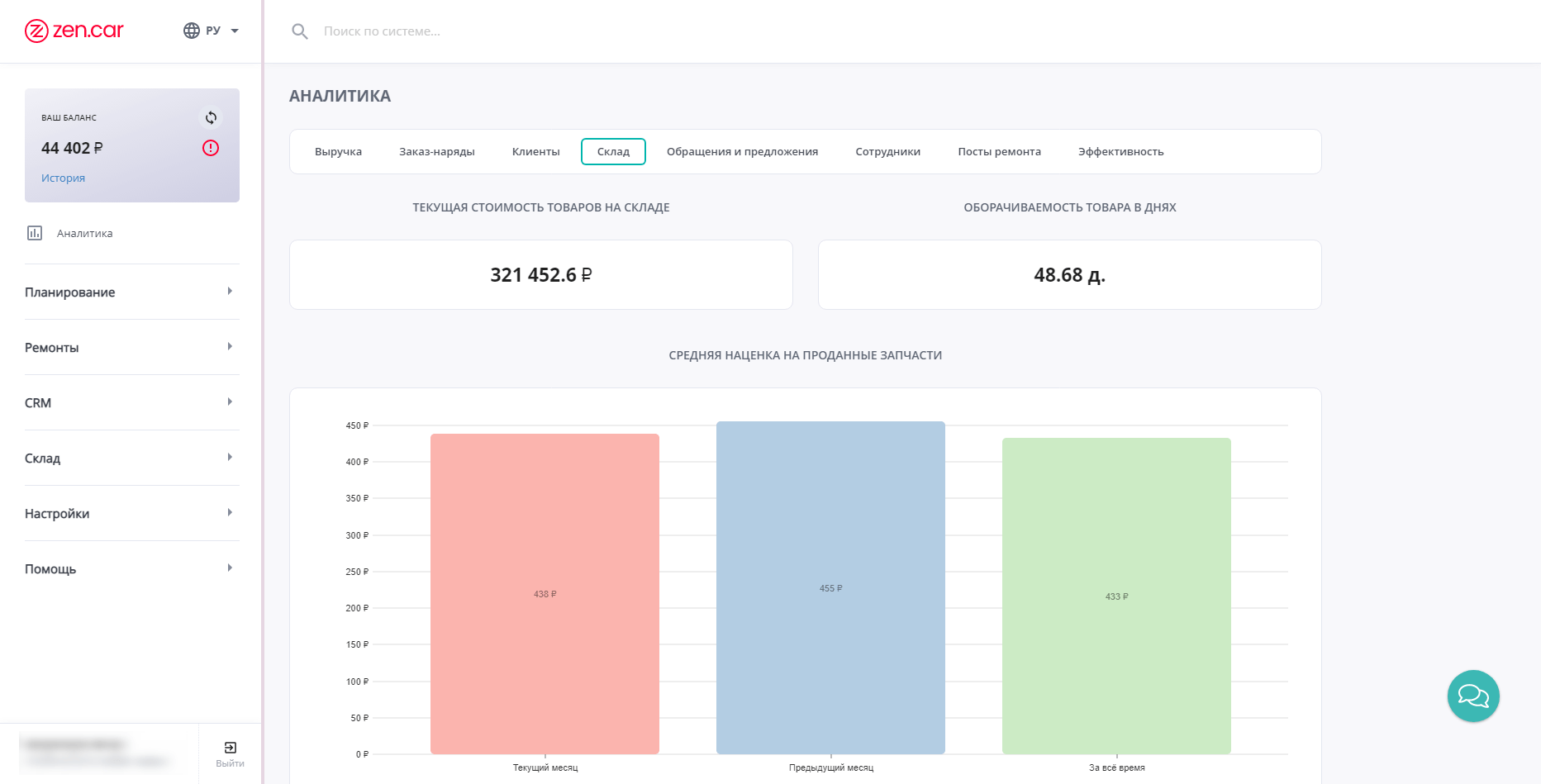Click the Текущая стоимость товаров на складе heading
This screenshot has width=1541, height=784.
(541, 207)
